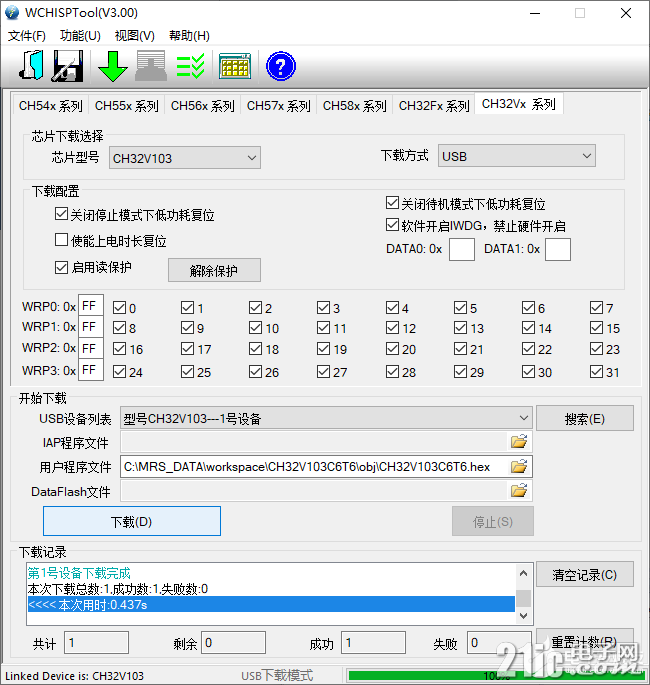Viewport: 650px width, 685px height.
Task: Browse for user program file folder icon
Action: (519, 467)
